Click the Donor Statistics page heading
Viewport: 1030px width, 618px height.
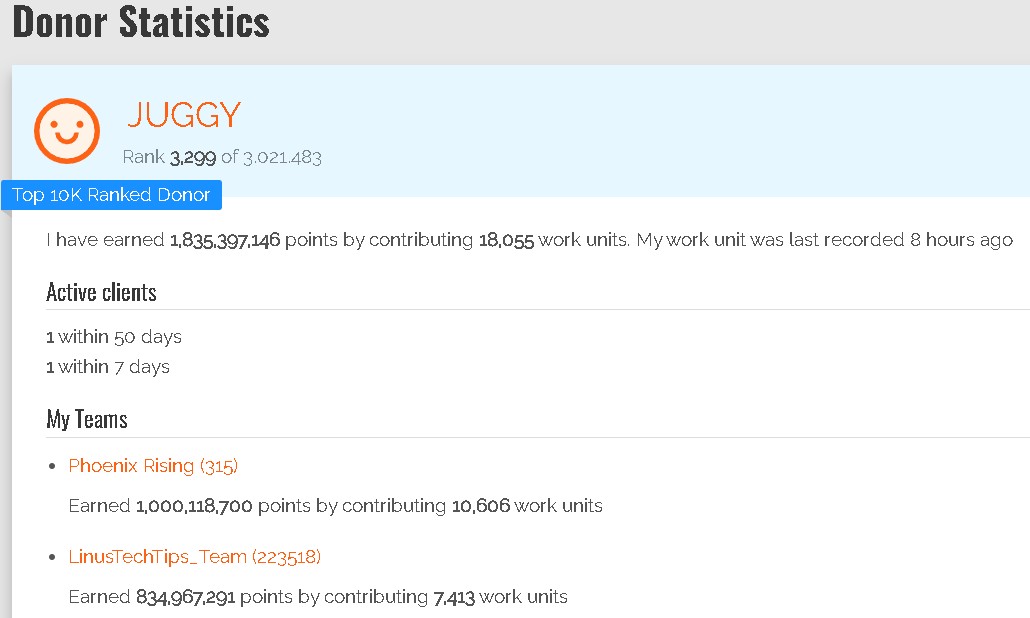click(141, 23)
